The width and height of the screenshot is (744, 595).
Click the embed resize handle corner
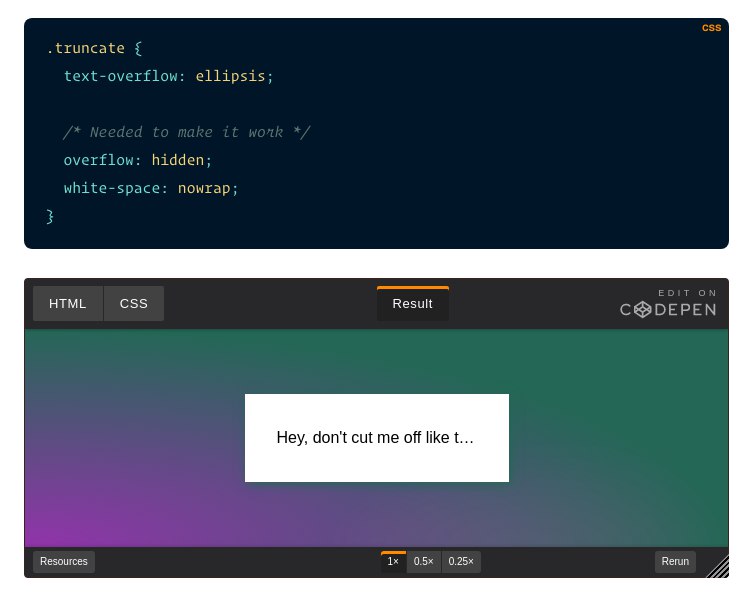pyautogui.click(x=719, y=567)
